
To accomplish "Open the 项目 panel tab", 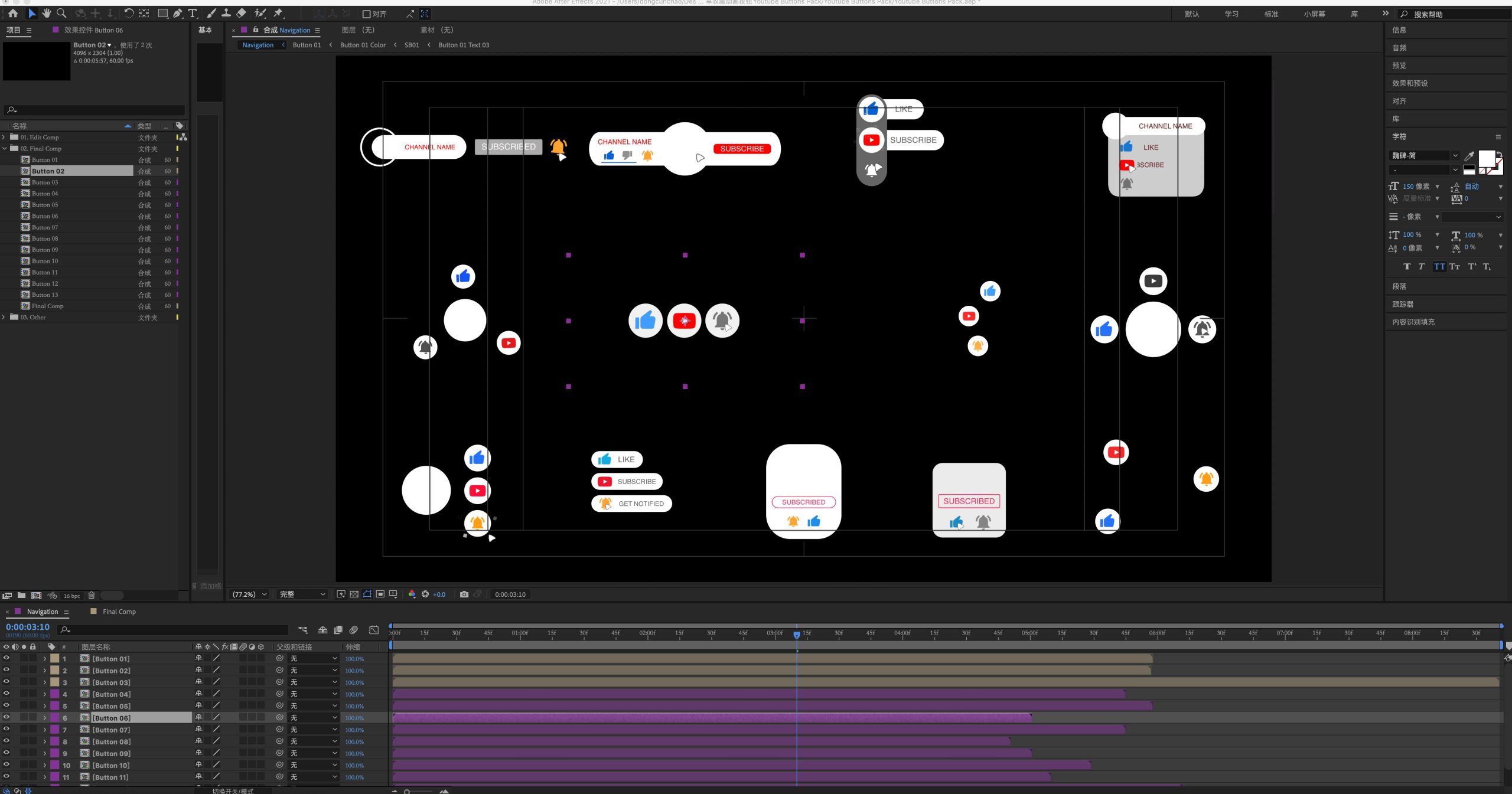I will (x=13, y=30).
